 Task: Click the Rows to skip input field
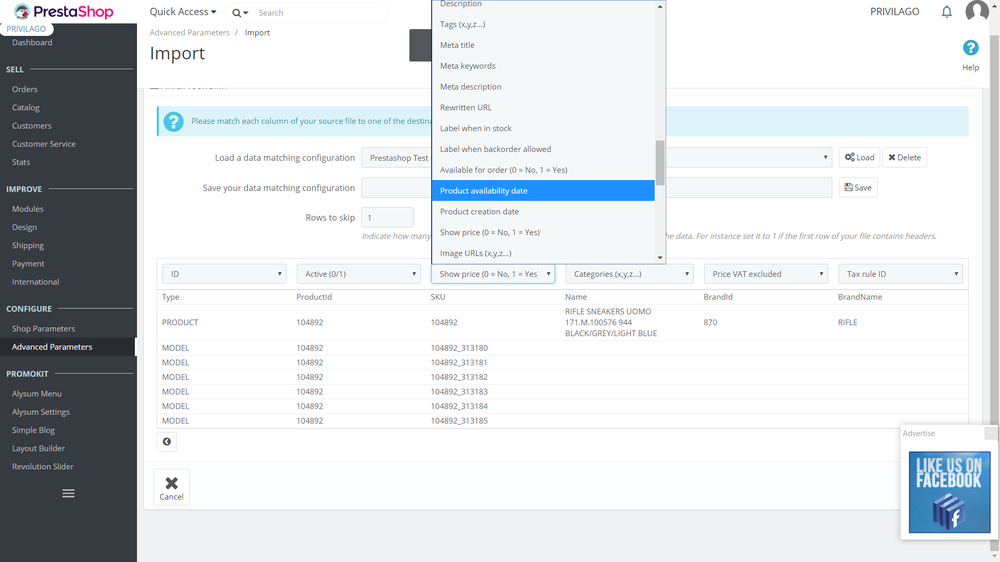pos(387,218)
